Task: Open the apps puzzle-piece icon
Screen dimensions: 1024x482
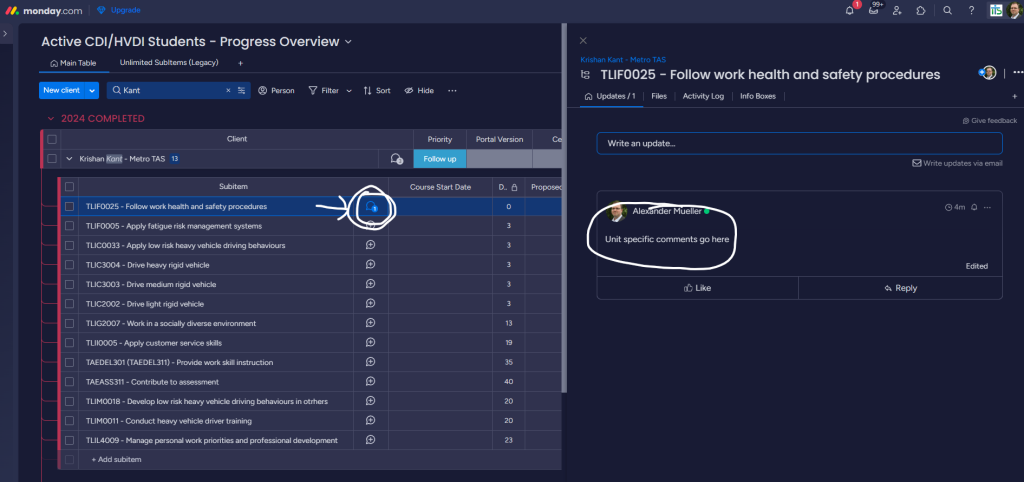Action: (921, 10)
